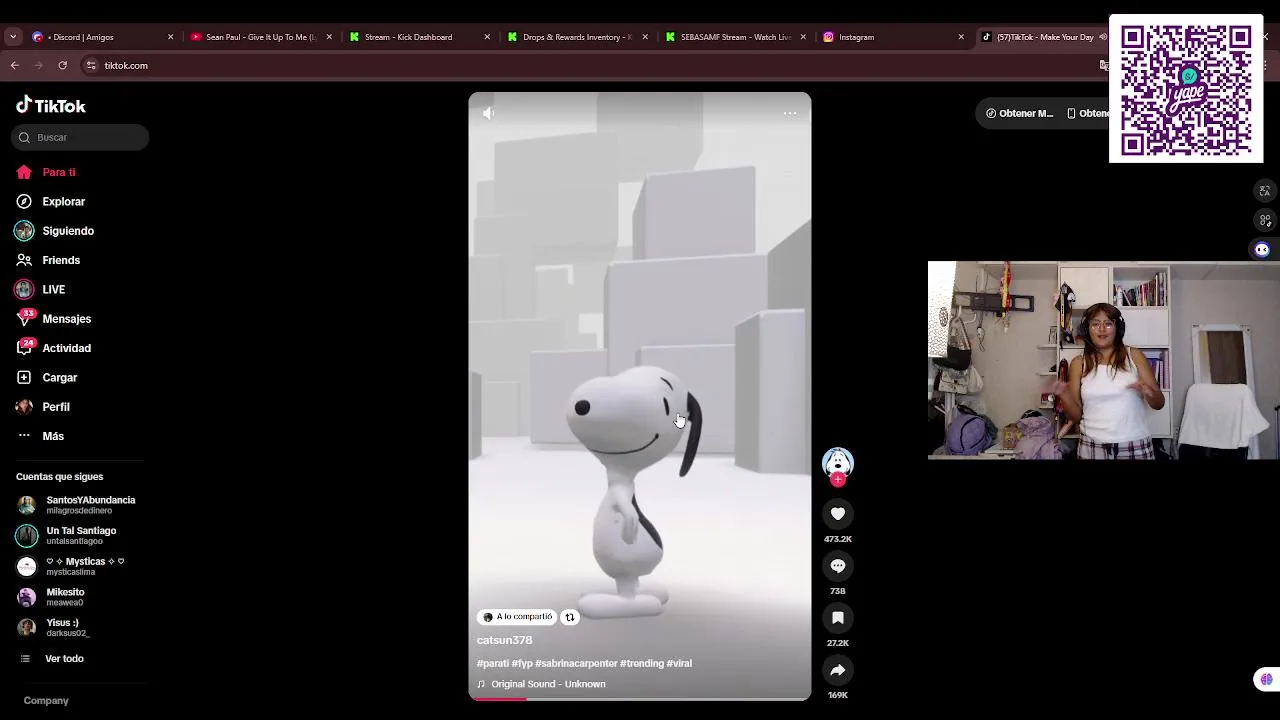
Task: Open video three-dots options menu
Action: (x=790, y=113)
